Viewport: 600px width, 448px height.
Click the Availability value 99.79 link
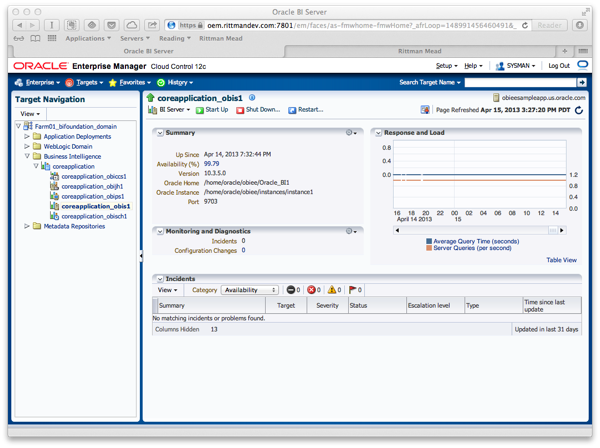point(211,164)
